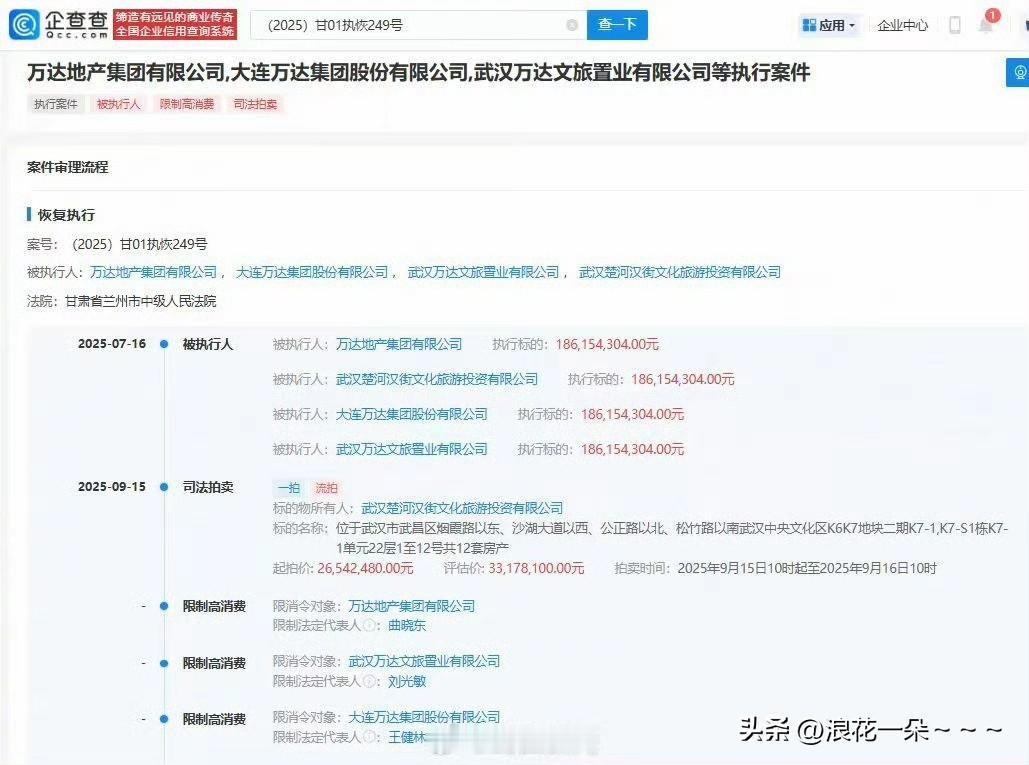Open legal representative 曲晓东 link
The width and height of the screenshot is (1029, 765).
pyautogui.click(x=407, y=626)
